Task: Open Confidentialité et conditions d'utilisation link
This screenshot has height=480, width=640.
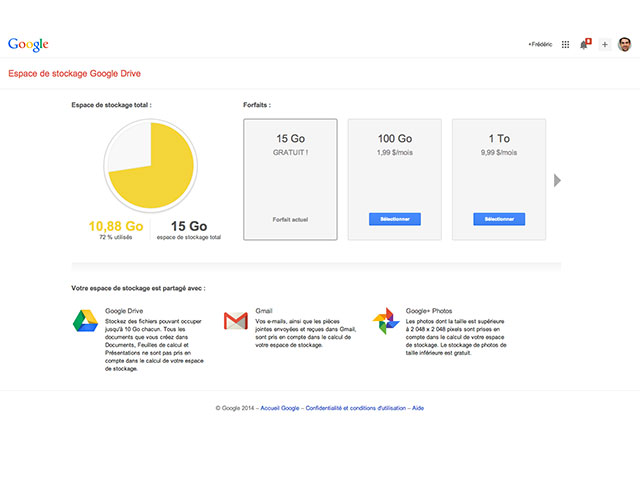Action: coord(356,408)
